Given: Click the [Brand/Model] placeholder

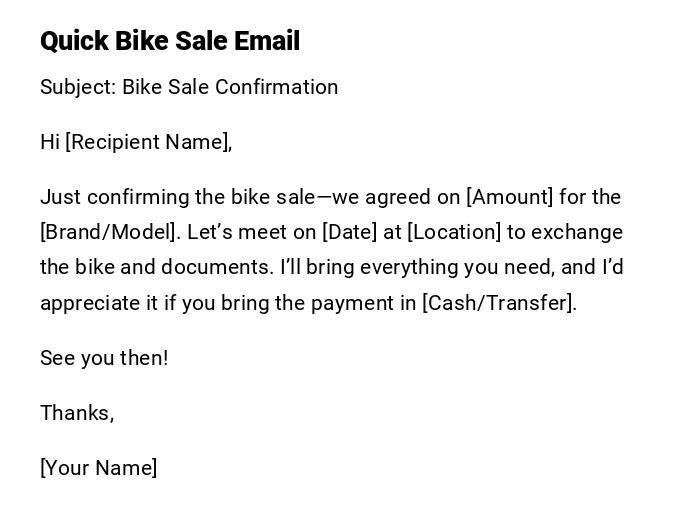Looking at the screenshot, I should pyautogui.click(x=110, y=232).
